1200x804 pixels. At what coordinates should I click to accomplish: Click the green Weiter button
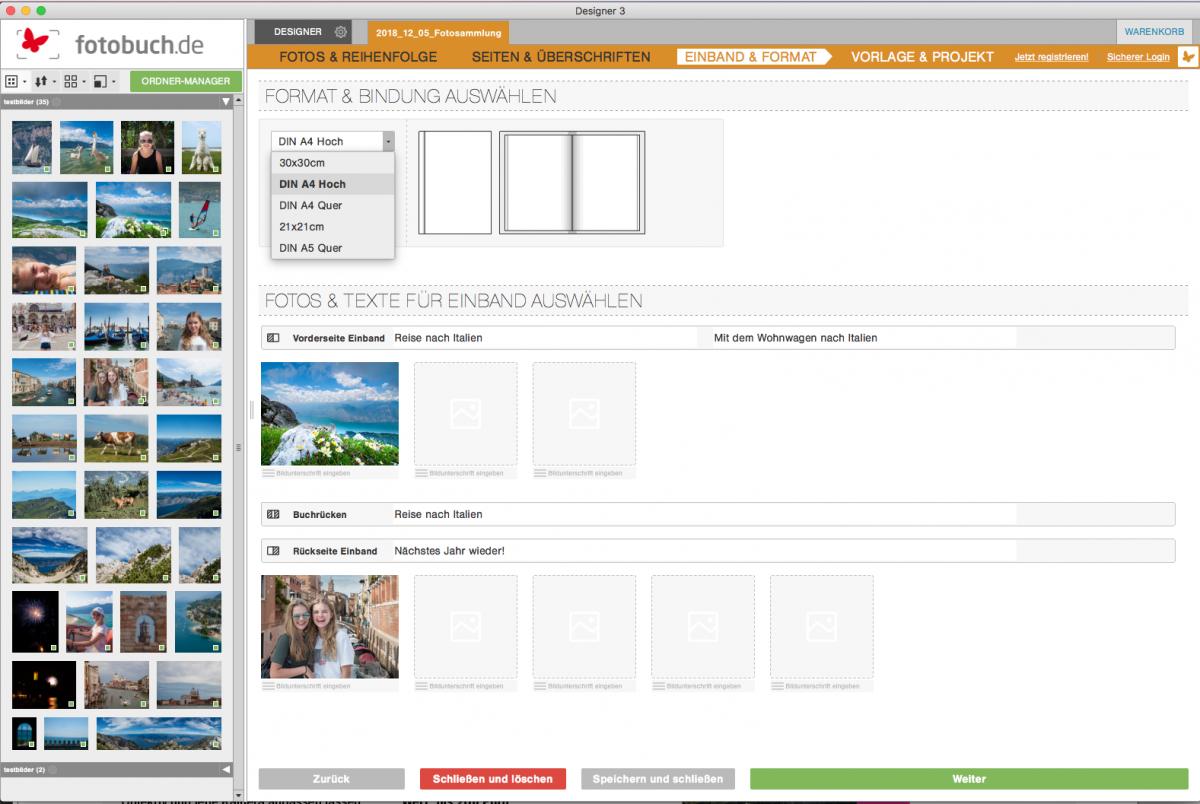[969, 779]
